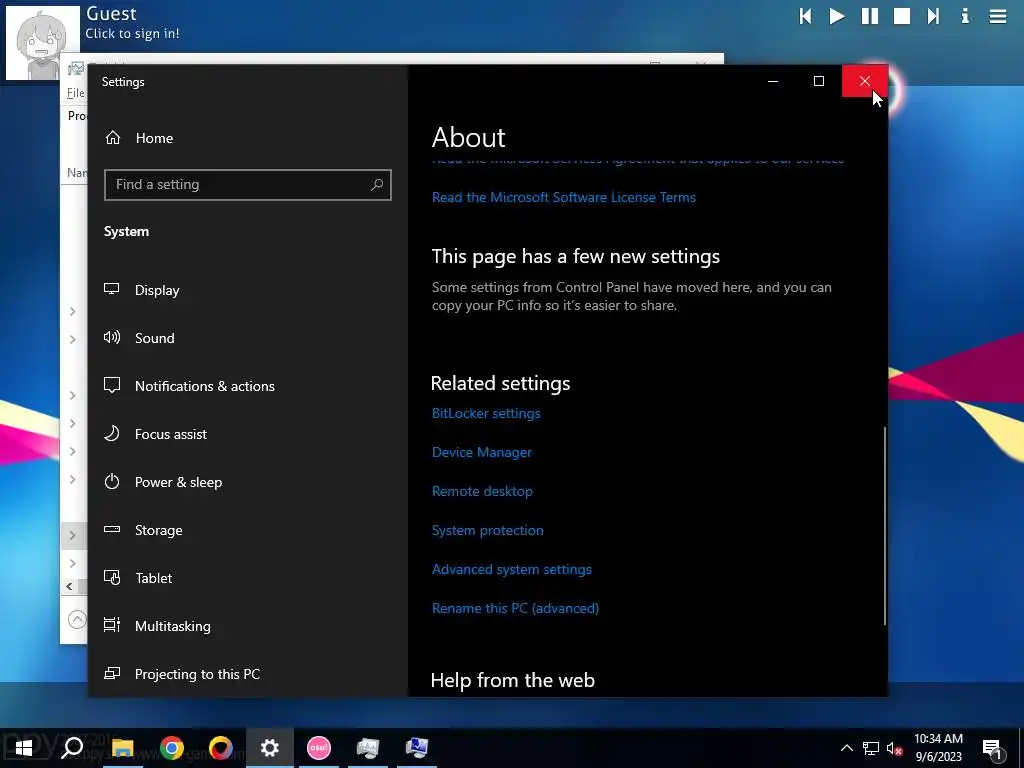Open the Action Center notifications
The height and width of the screenshot is (768, 1024).
(992, 748)
